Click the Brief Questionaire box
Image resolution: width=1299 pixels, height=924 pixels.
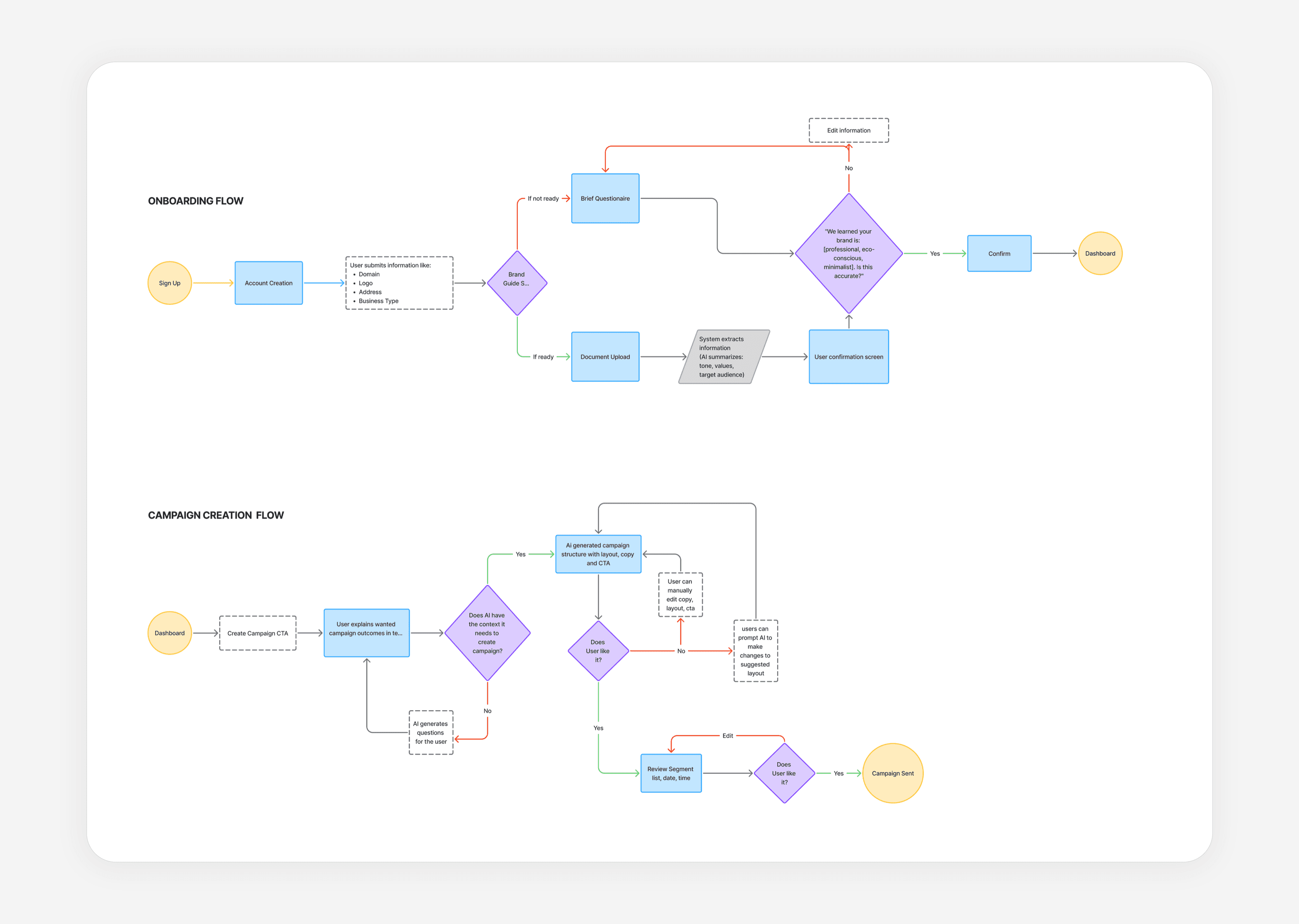605,198
